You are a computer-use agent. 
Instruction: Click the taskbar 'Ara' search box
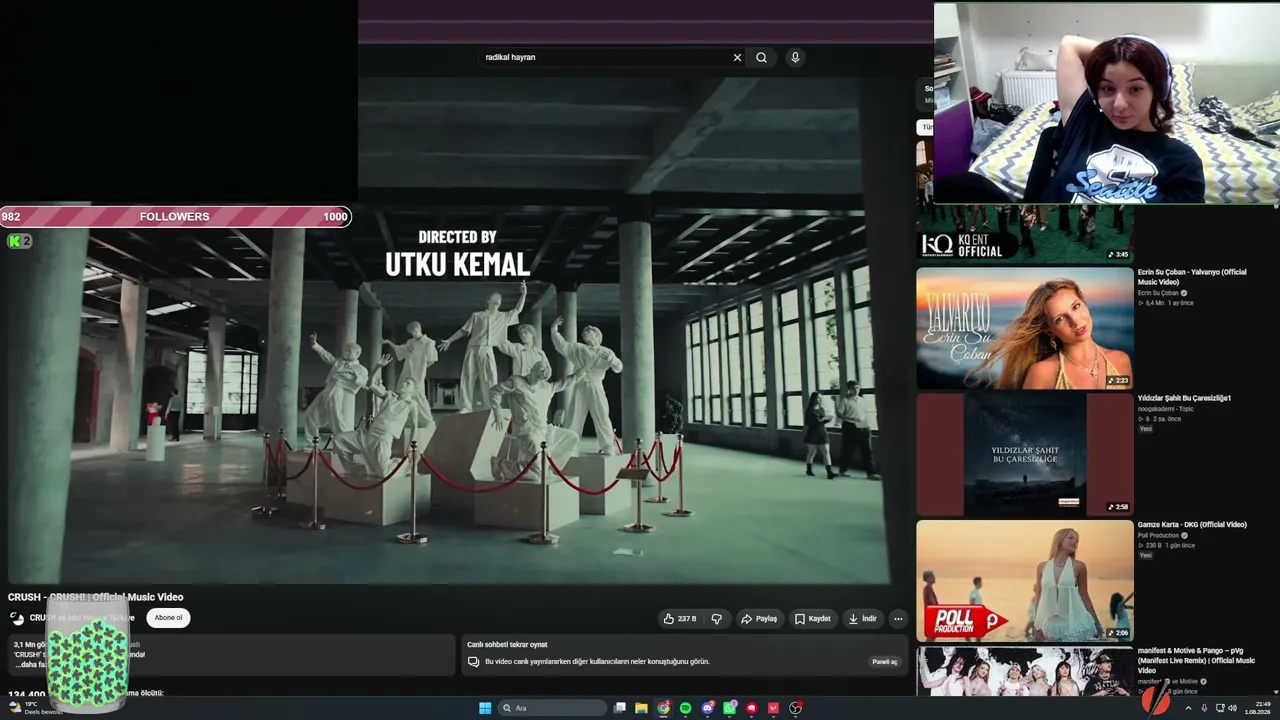click(x=553, y=708)
